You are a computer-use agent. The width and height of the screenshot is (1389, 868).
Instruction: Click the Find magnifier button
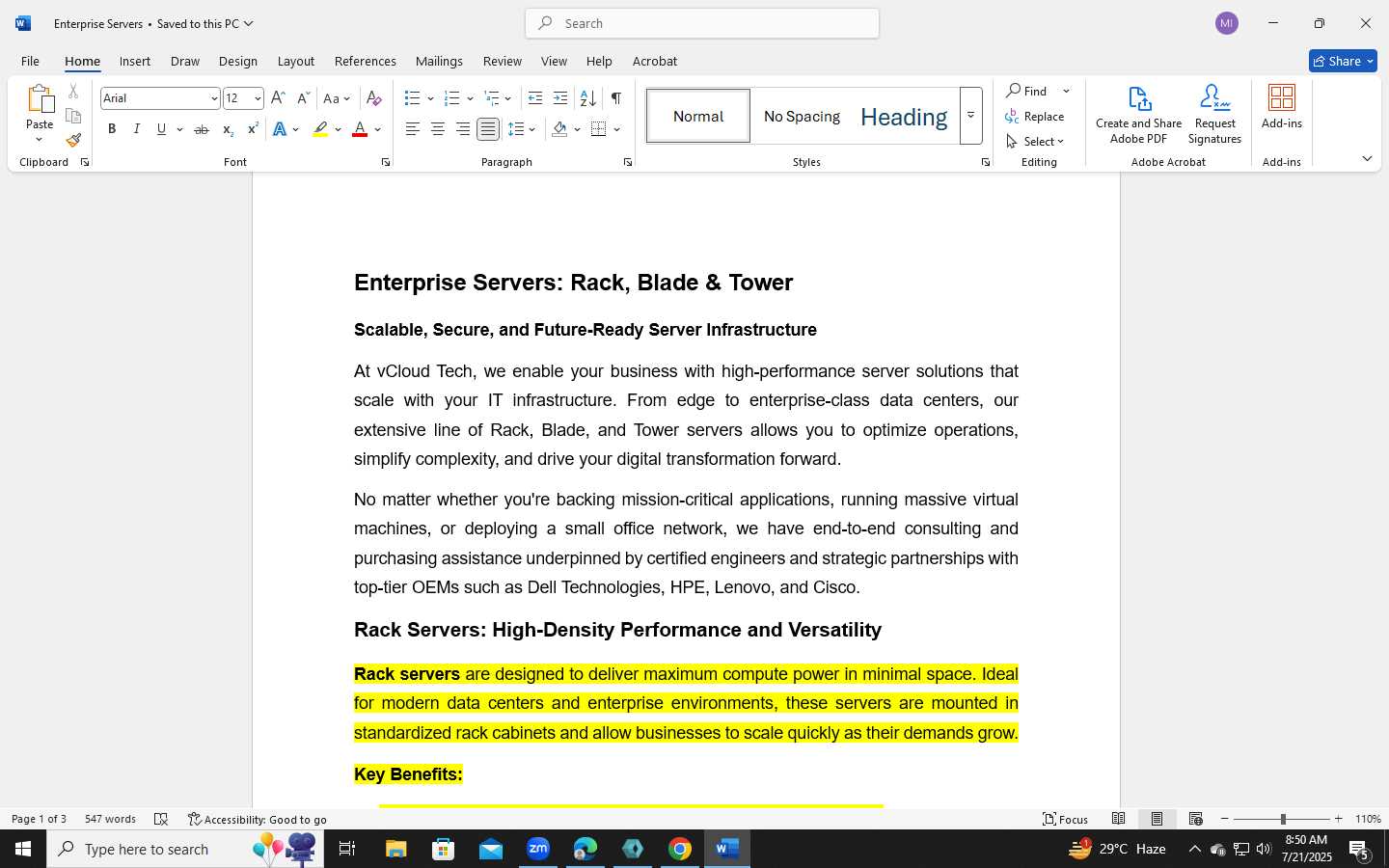1028,91
